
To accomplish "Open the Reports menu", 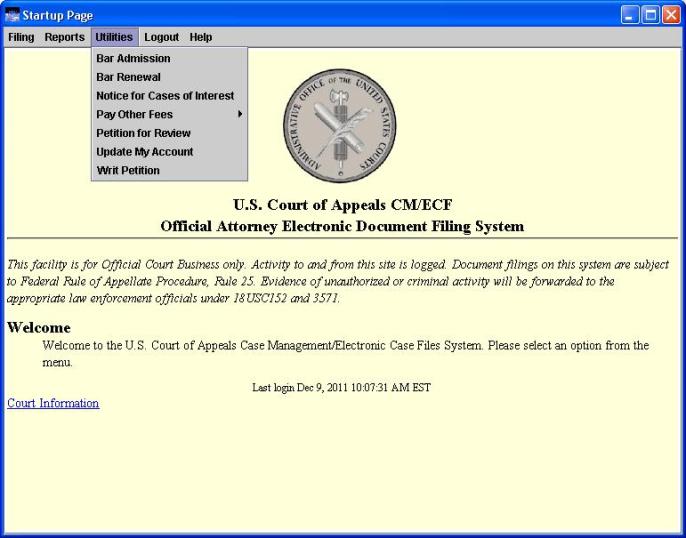I will tap(64, 37).
